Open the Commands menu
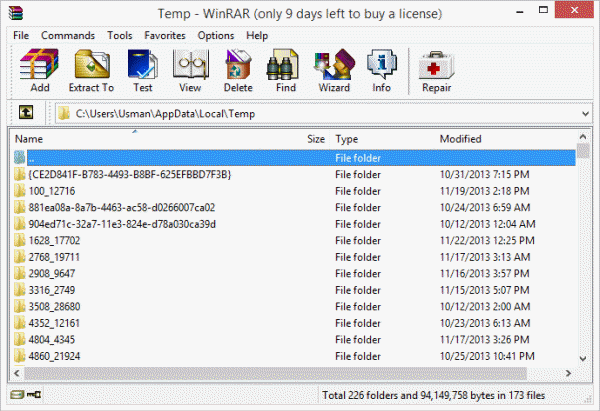600x411 pixels. [x=68, y=36]
